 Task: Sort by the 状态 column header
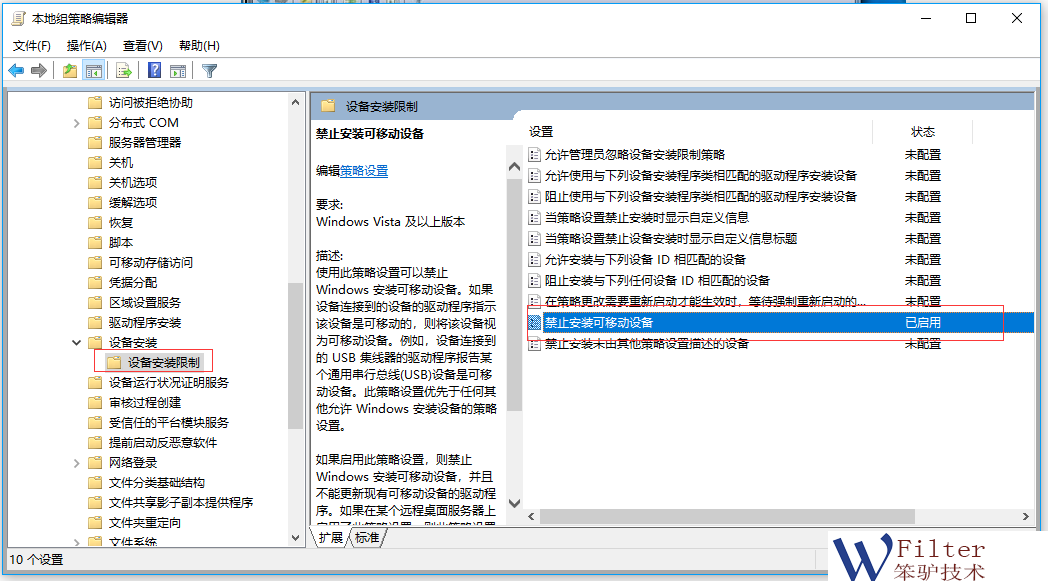pyautogui.click(x=922, y=132)
